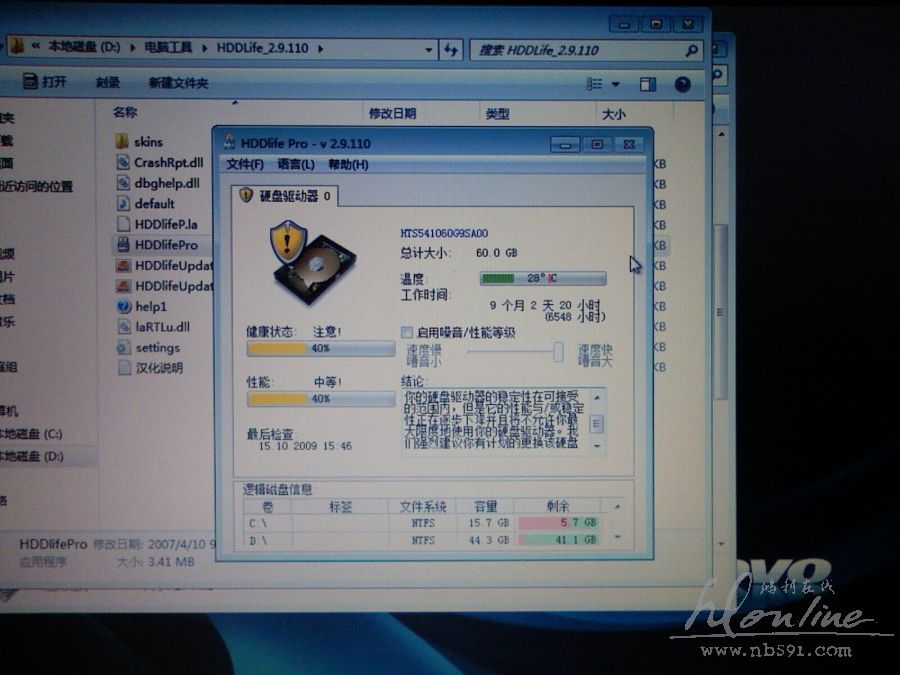The image size is (900, 675).
Task: Select the 汉化说明 text file icon
Action: (124, 367)
